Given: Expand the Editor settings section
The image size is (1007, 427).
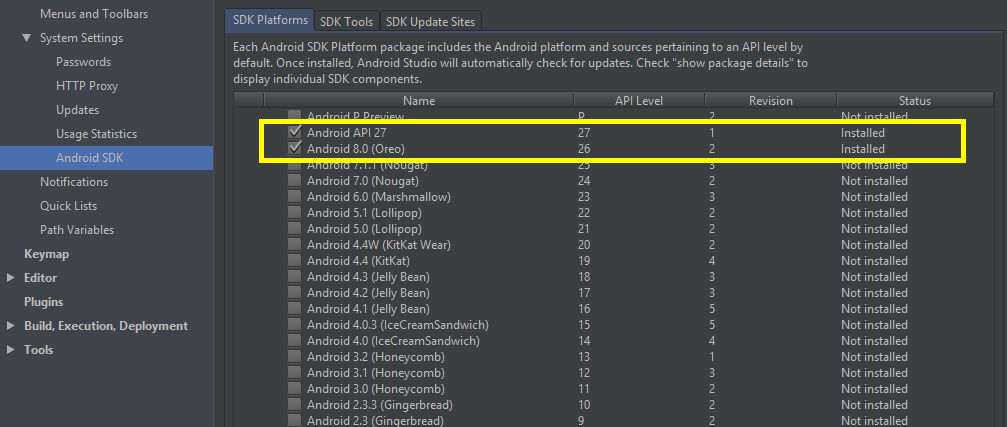Looking at the screenshot, I should click(x=11, y=278).
